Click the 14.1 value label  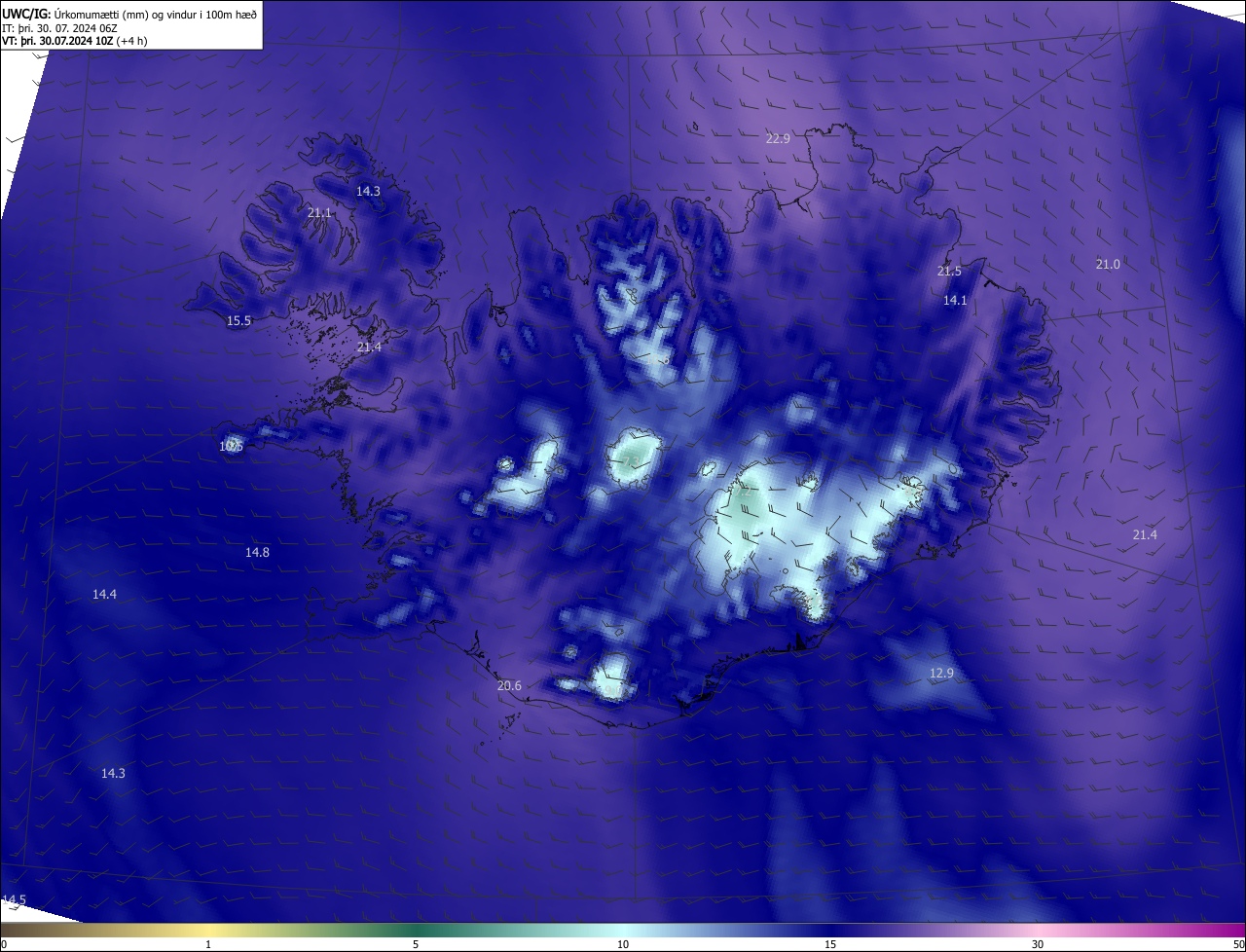pos(955,301)
